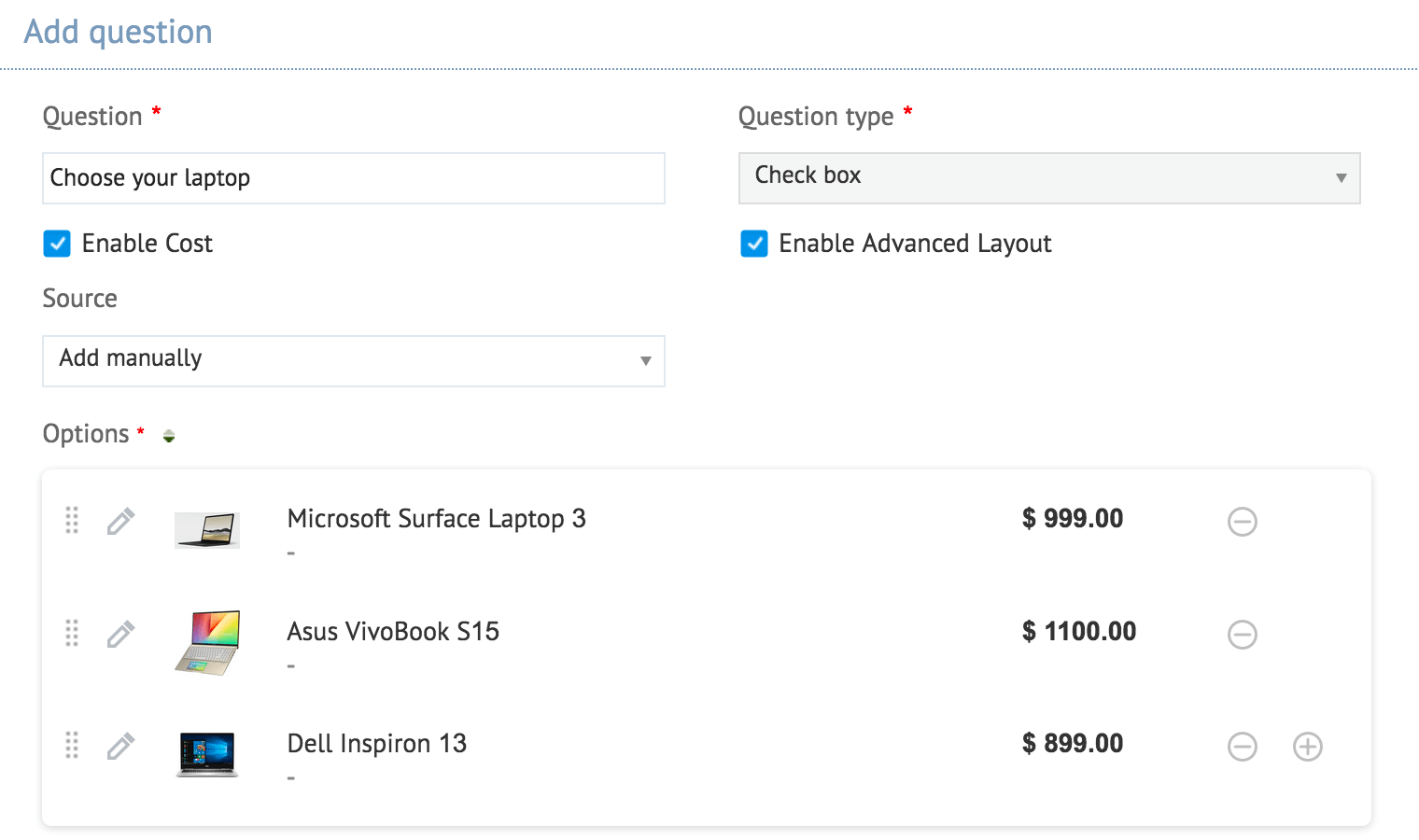Viewport: 1419px width, 840px height.
Task: Select the Microsoft Surface laptop thumbnail
Action: pyautogui.click(x=207, y=529)
